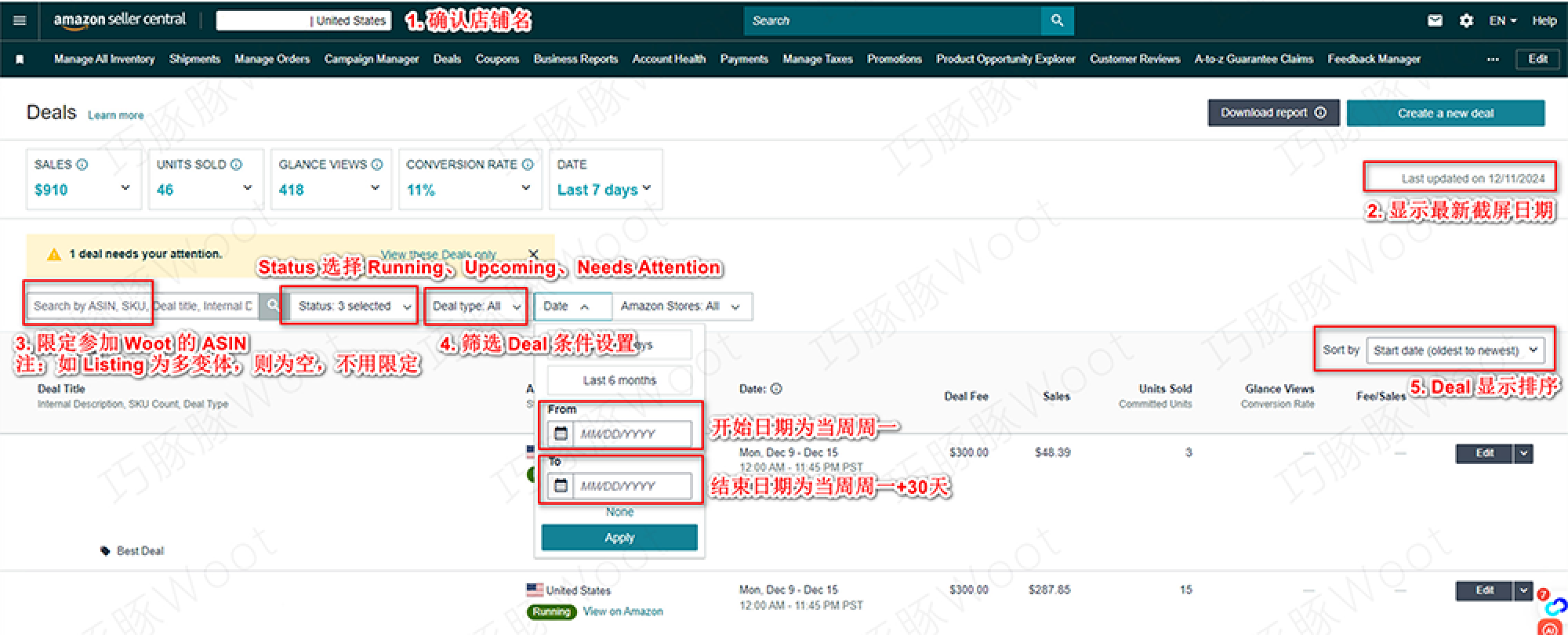
Task: Expand the UNITS SOLD metric chevron
Action: (x=248, y=188)
